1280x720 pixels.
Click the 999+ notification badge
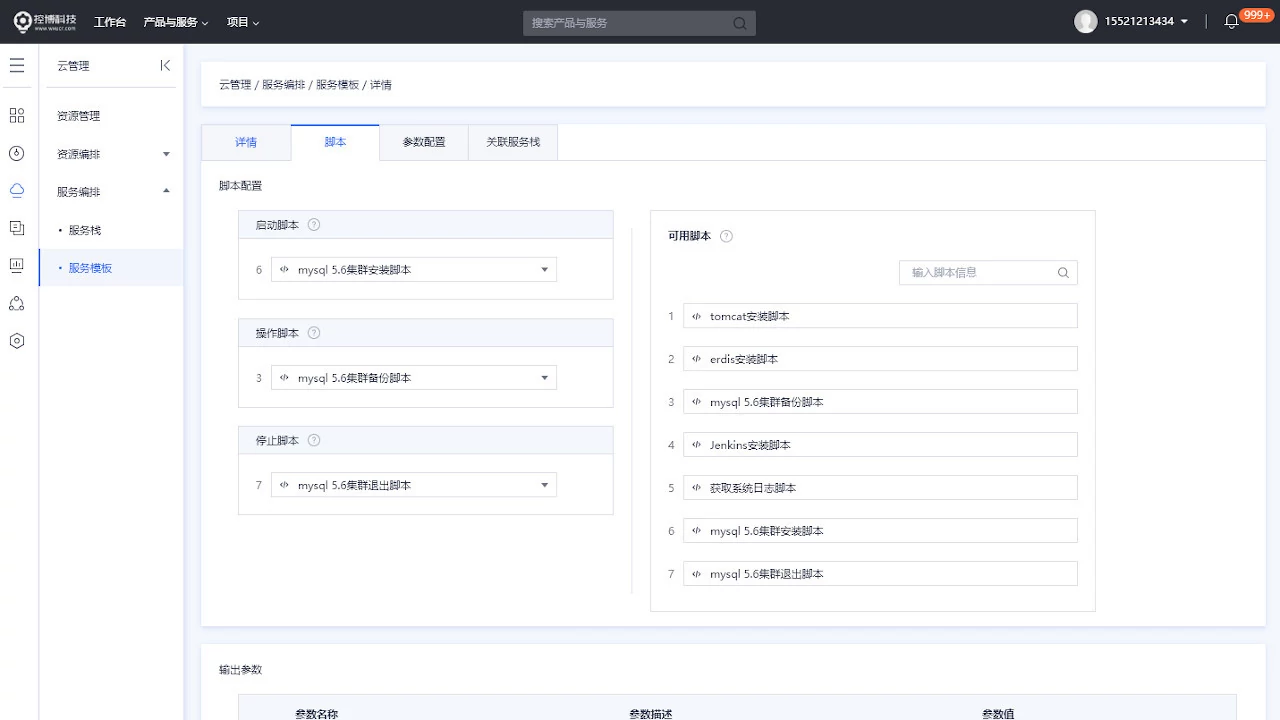pyautogui.click(x=1255, y=15)
